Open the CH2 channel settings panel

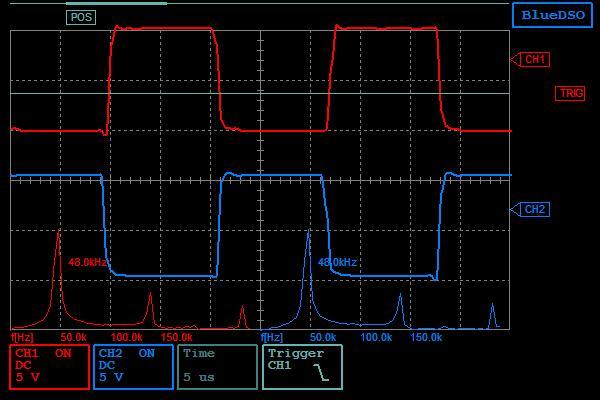coord(133,367)
